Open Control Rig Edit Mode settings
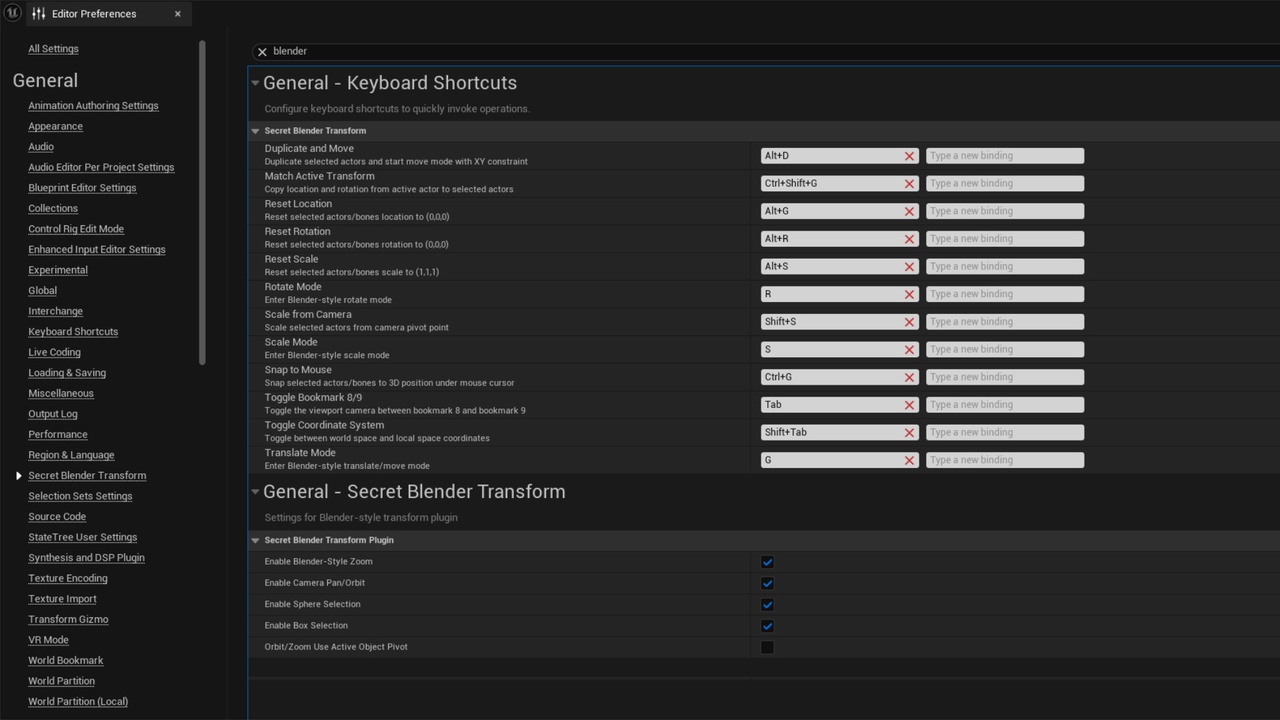 coord(76,229)
